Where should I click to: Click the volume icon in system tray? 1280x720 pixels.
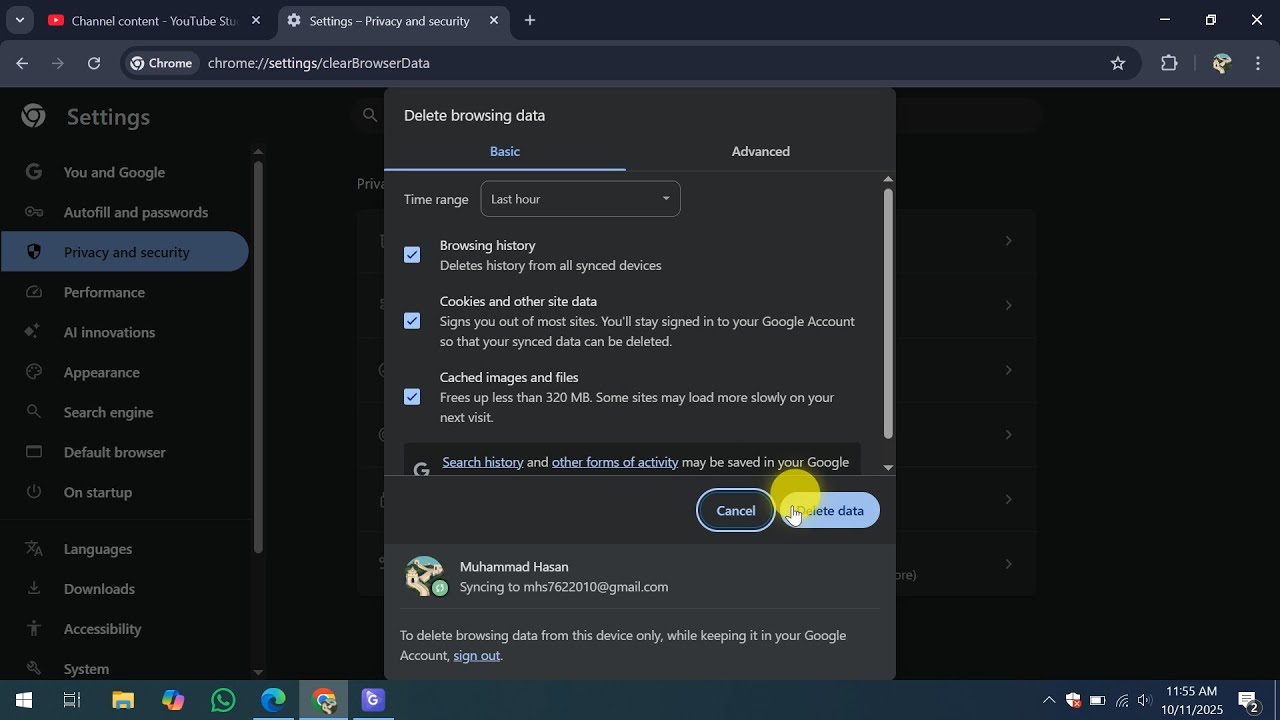(x=1144, y=700)
